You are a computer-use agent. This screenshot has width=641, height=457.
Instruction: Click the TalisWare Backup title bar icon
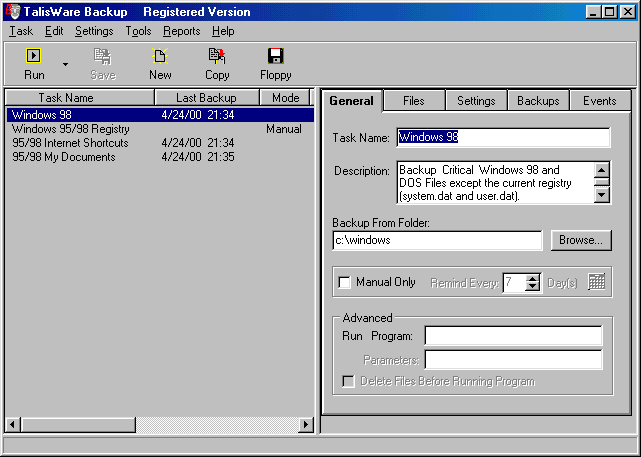(x=13, y=11)
